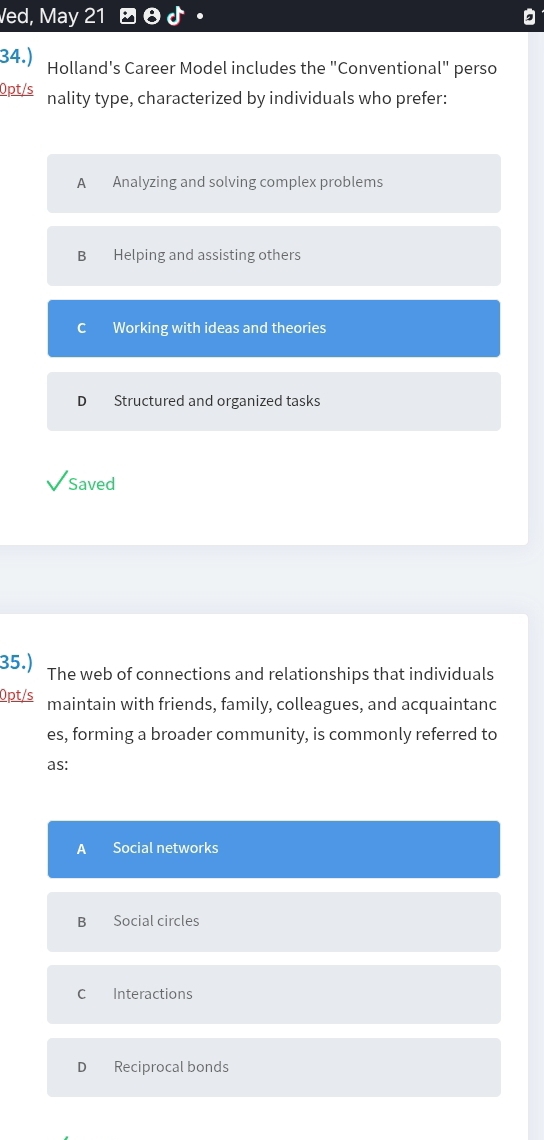This screenshot has height=1140, width=544.
Task: Tap the round face notification icon
Action: coord(151,16)
